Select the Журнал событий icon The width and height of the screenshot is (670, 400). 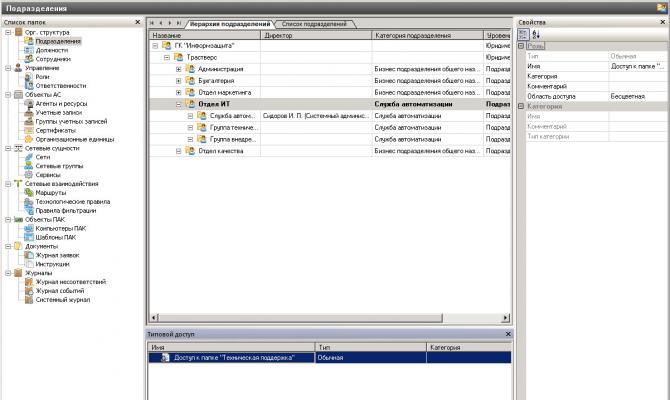[x=29, y=291]
